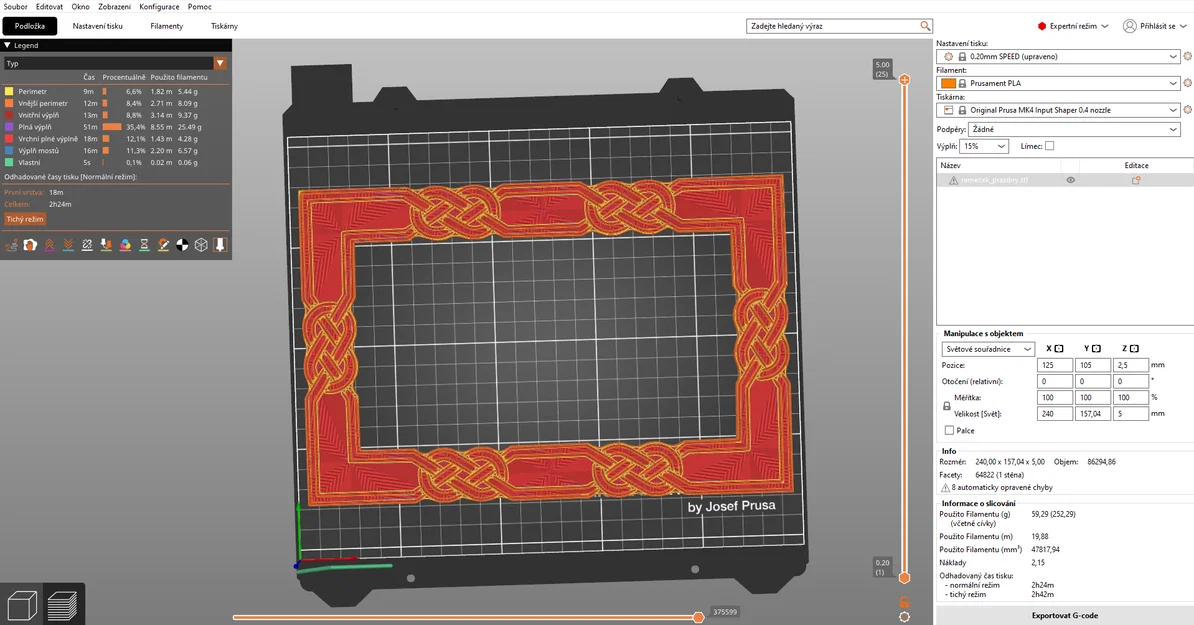Collapse the Legend panel triangle

click(8, 46)
